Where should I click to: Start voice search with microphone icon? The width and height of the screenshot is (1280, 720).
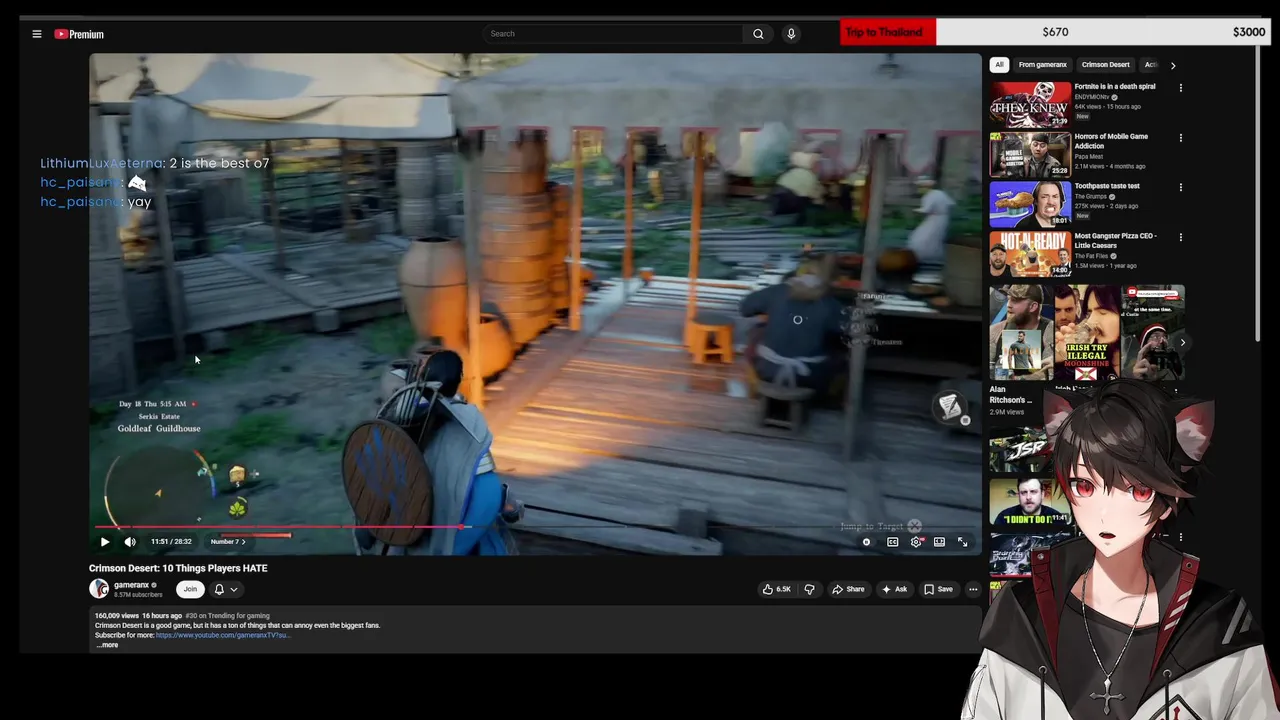coord(791,34)
